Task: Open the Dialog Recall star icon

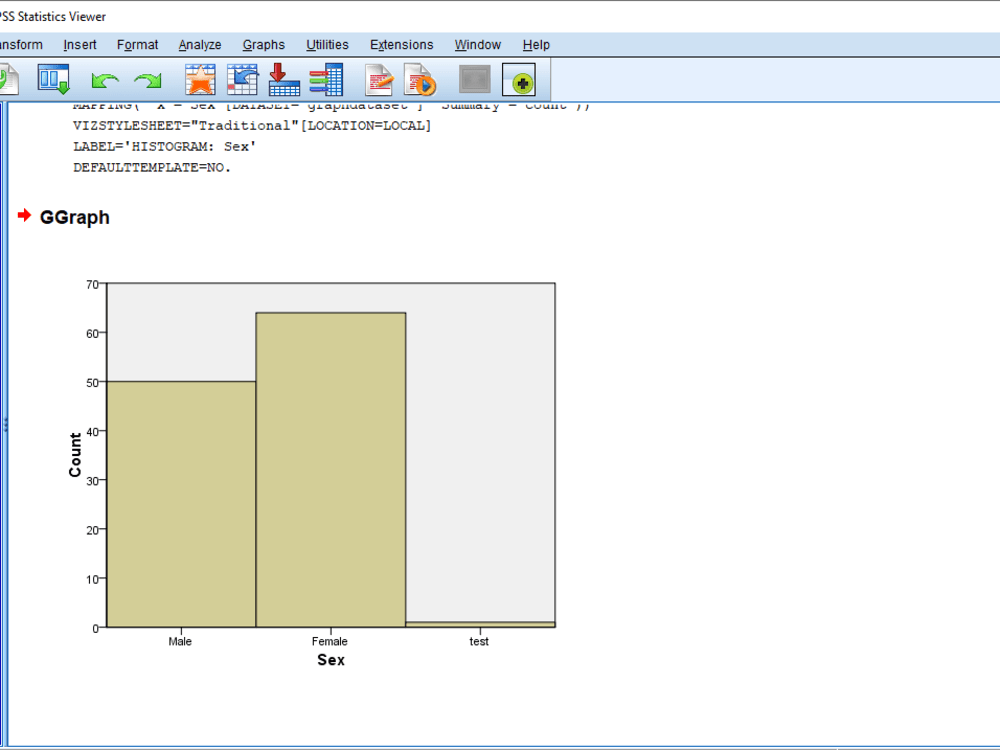Action: point(199,80)
